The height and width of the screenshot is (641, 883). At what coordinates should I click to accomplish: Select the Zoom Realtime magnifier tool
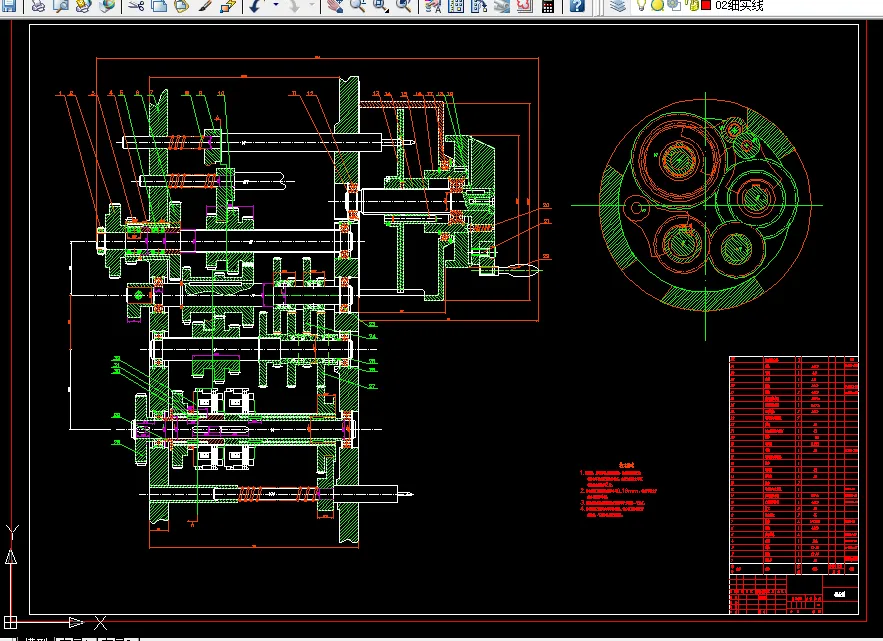coord(357,6)
